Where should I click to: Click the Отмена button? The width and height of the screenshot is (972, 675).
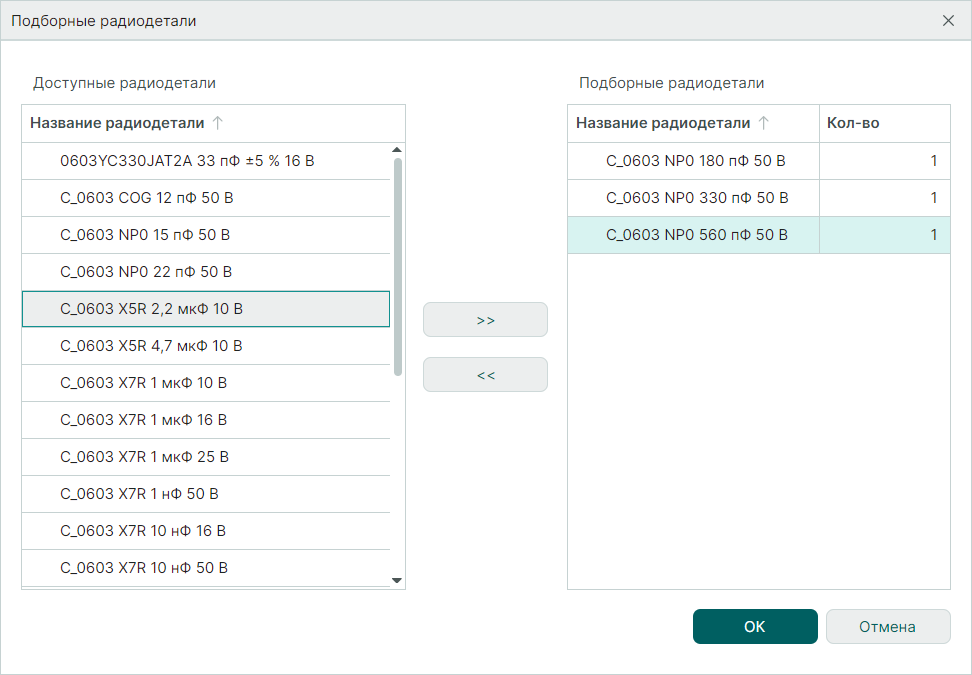pos(887,627)
